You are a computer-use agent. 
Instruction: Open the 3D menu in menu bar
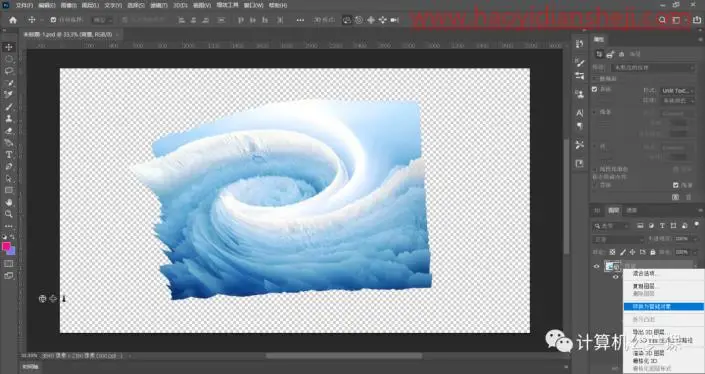[x=180, y=5]
